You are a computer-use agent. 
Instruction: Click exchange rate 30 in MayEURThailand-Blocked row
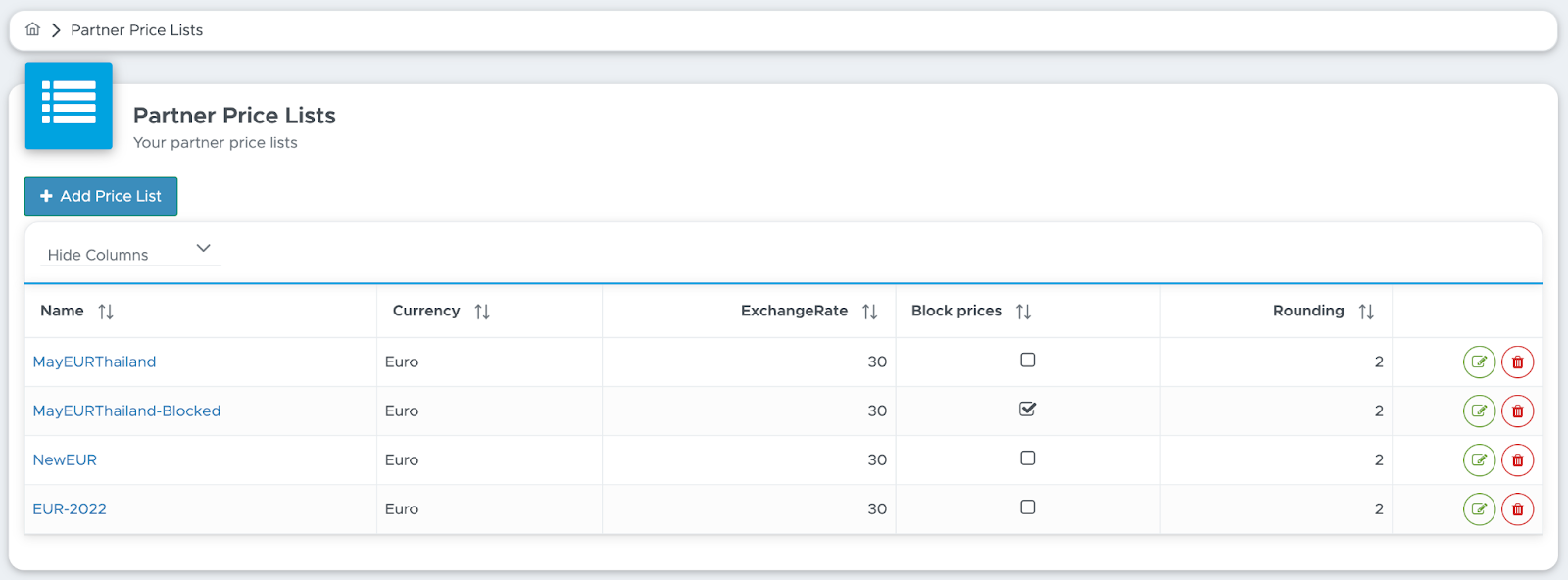coord(877,411)
